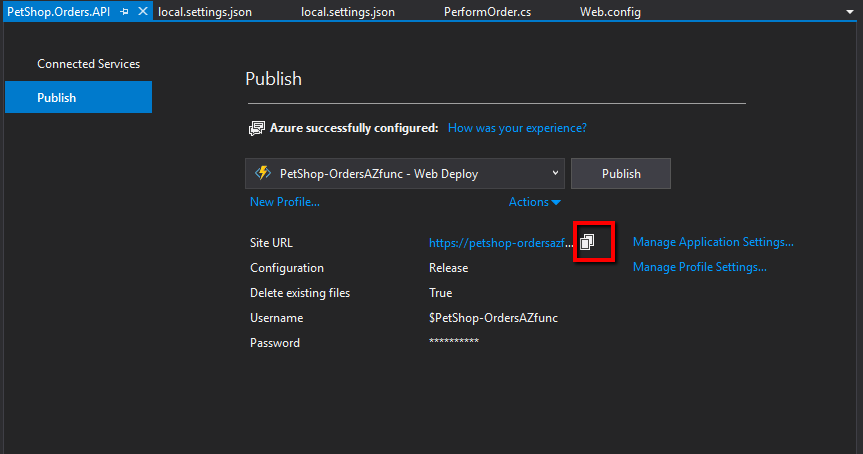Click the Publish button
The width and height of the screenshot is (863, 454).
point(621,173)
